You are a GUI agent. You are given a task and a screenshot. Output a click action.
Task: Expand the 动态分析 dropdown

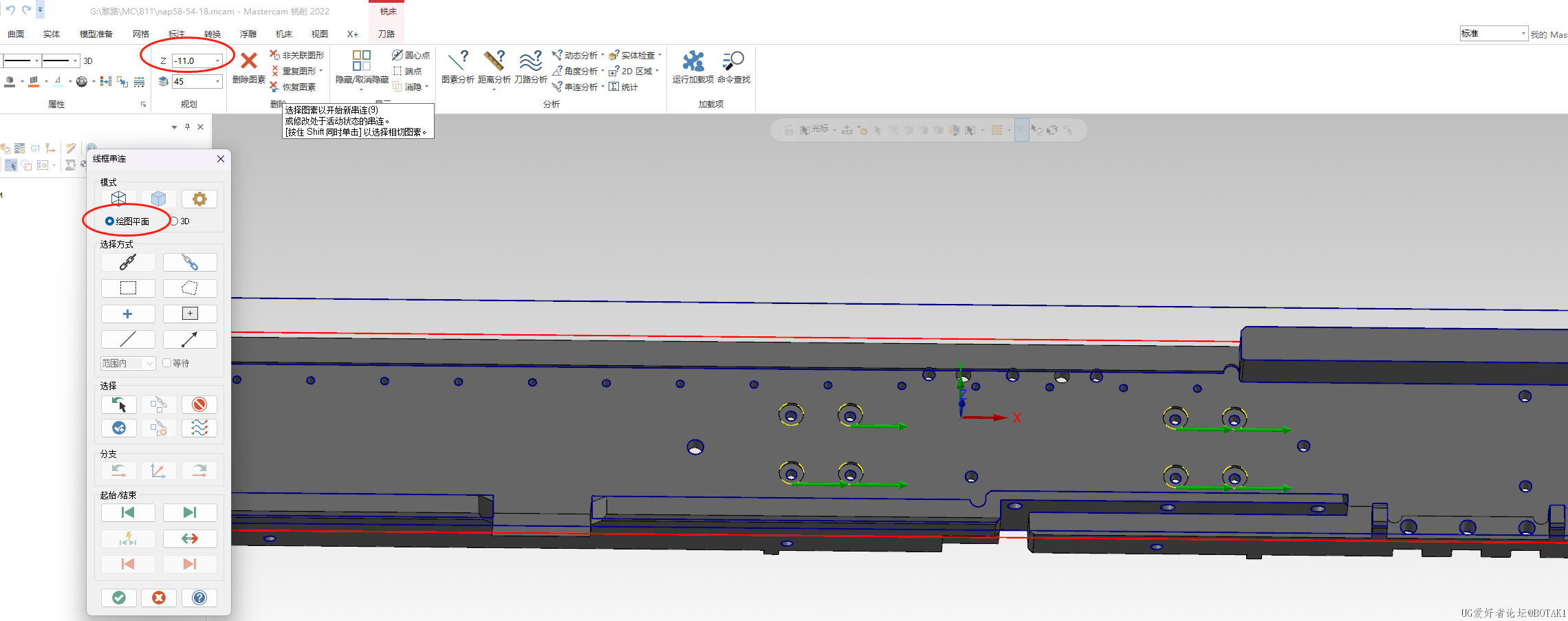602,55
